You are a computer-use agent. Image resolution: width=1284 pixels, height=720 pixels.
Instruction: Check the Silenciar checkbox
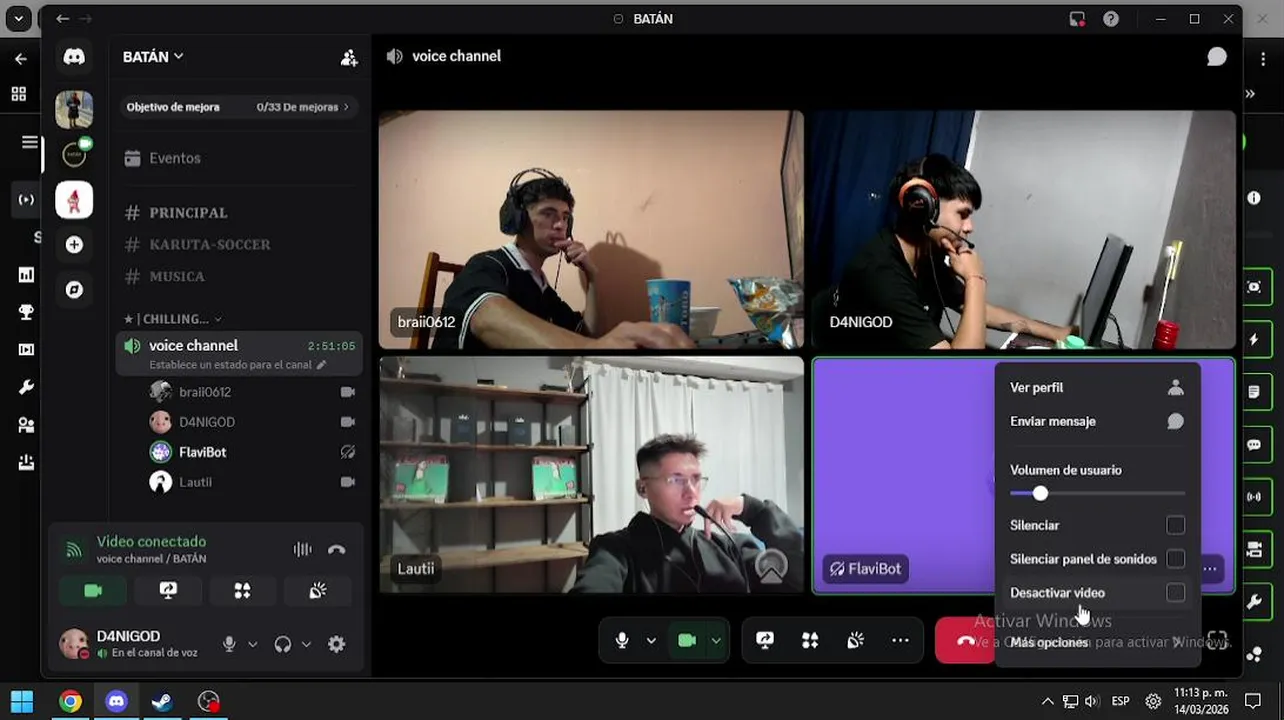coord(1175,525)
